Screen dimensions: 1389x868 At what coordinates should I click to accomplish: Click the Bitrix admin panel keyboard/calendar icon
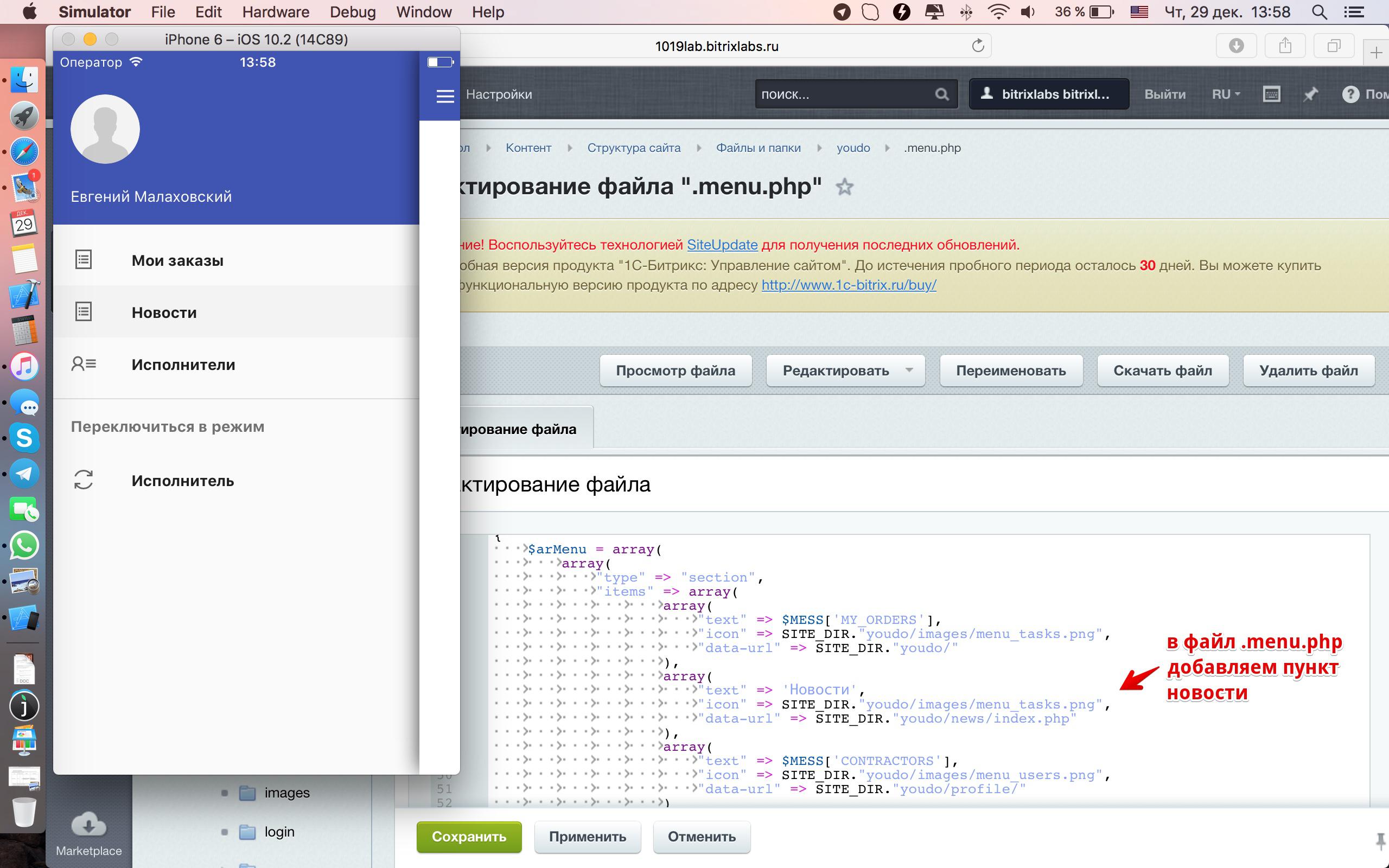(1271, 94)
